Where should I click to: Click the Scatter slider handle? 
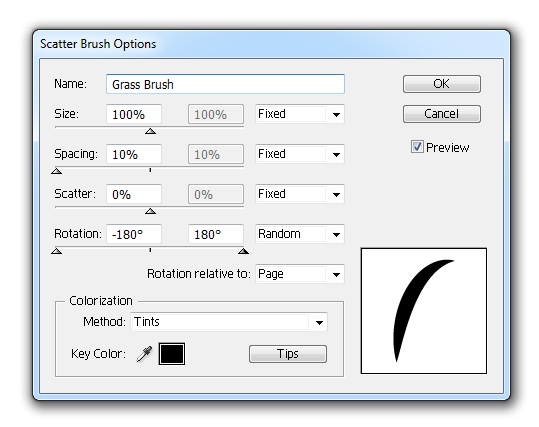[150, 211]
